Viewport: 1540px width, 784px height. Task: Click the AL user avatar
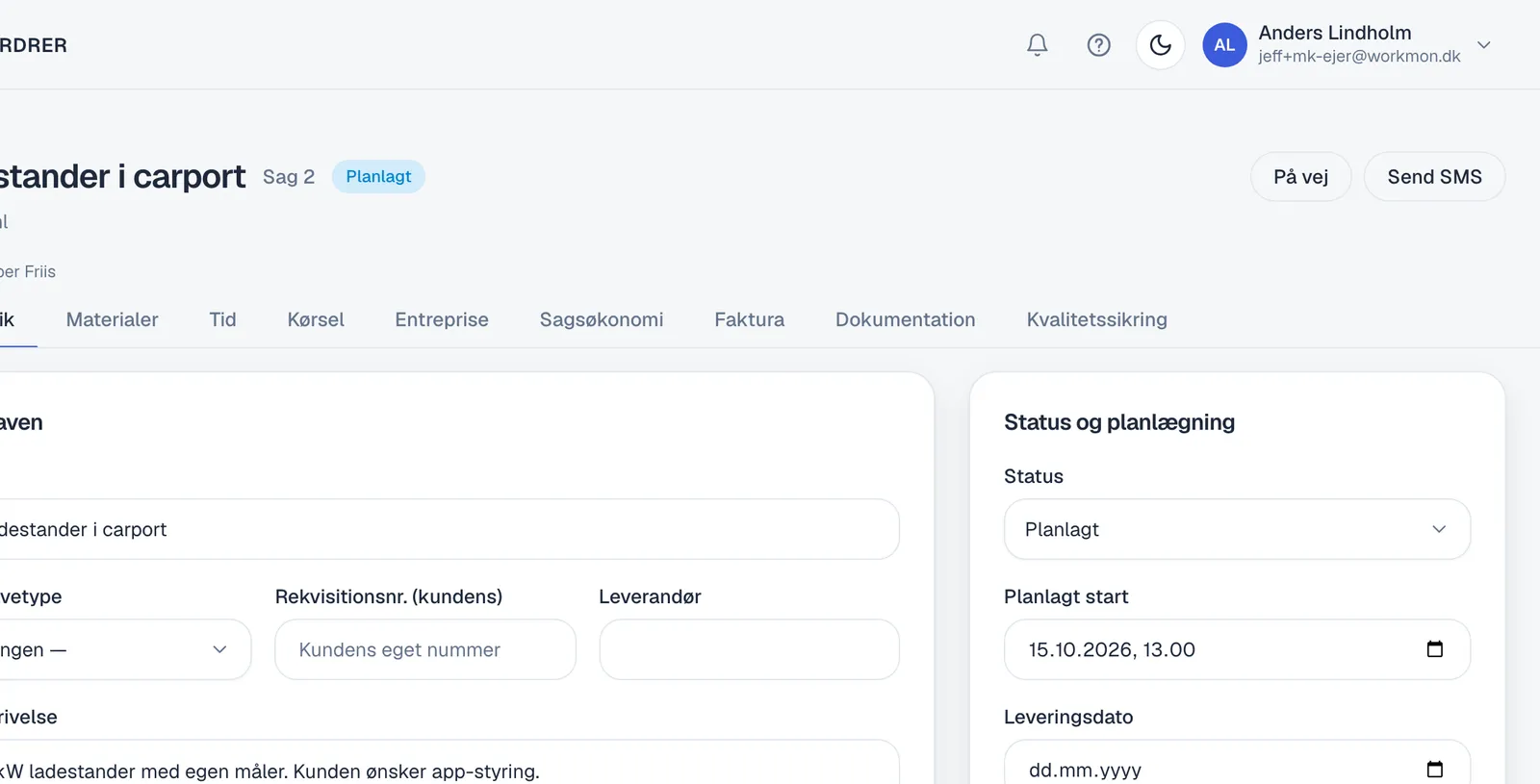click(1224, 45)
